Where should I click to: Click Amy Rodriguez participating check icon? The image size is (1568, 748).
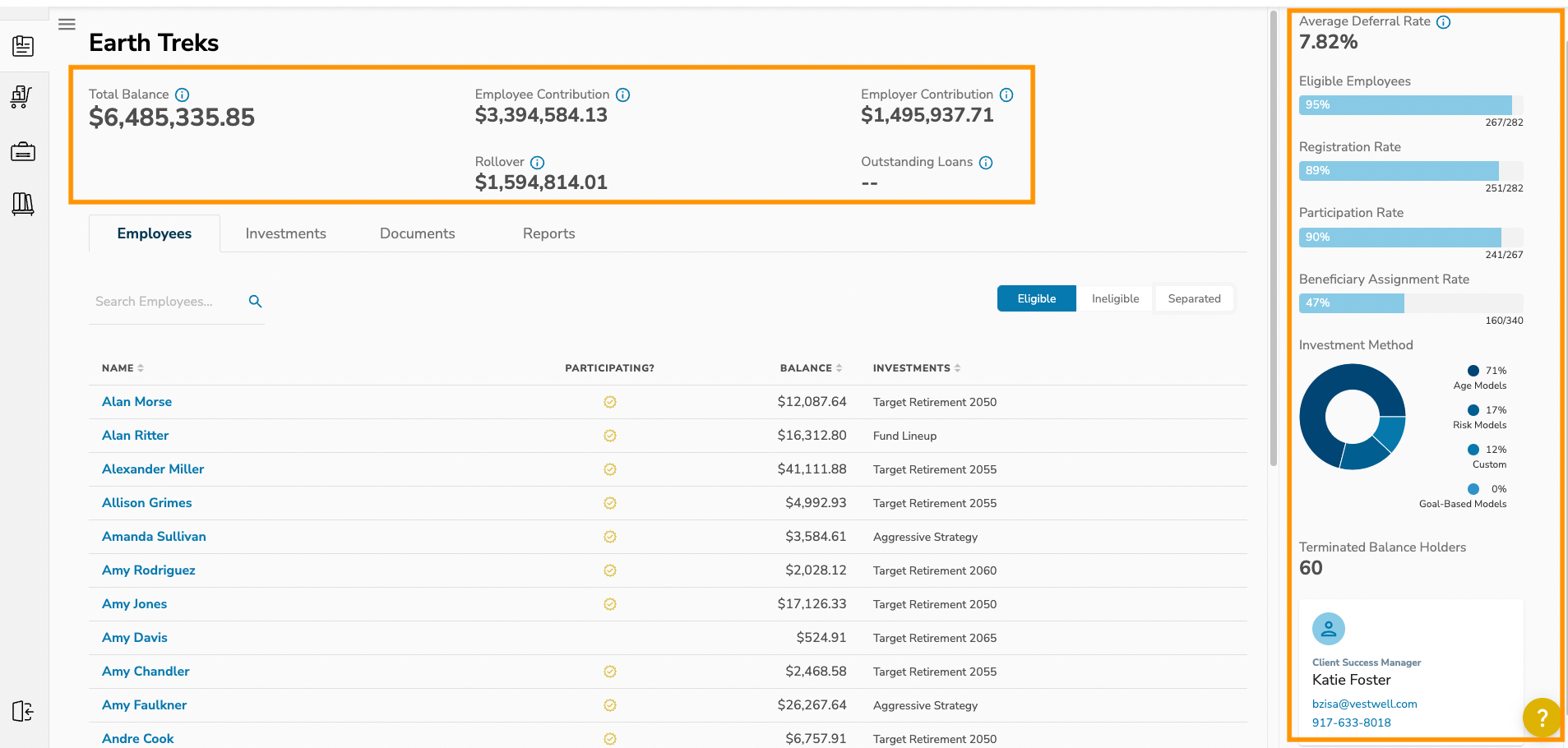click(x=610, y=570)
